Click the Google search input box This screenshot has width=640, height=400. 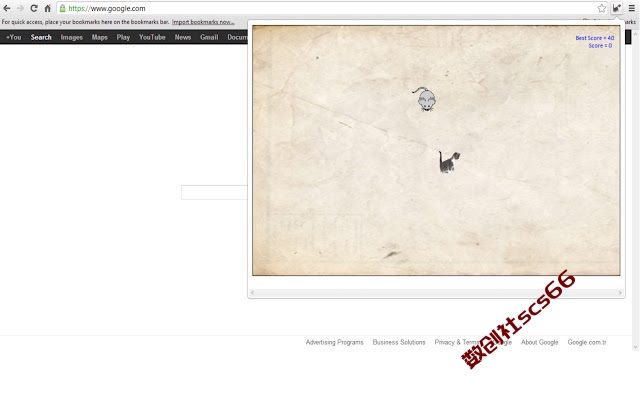pyautogui.click(x=214, y=192)
